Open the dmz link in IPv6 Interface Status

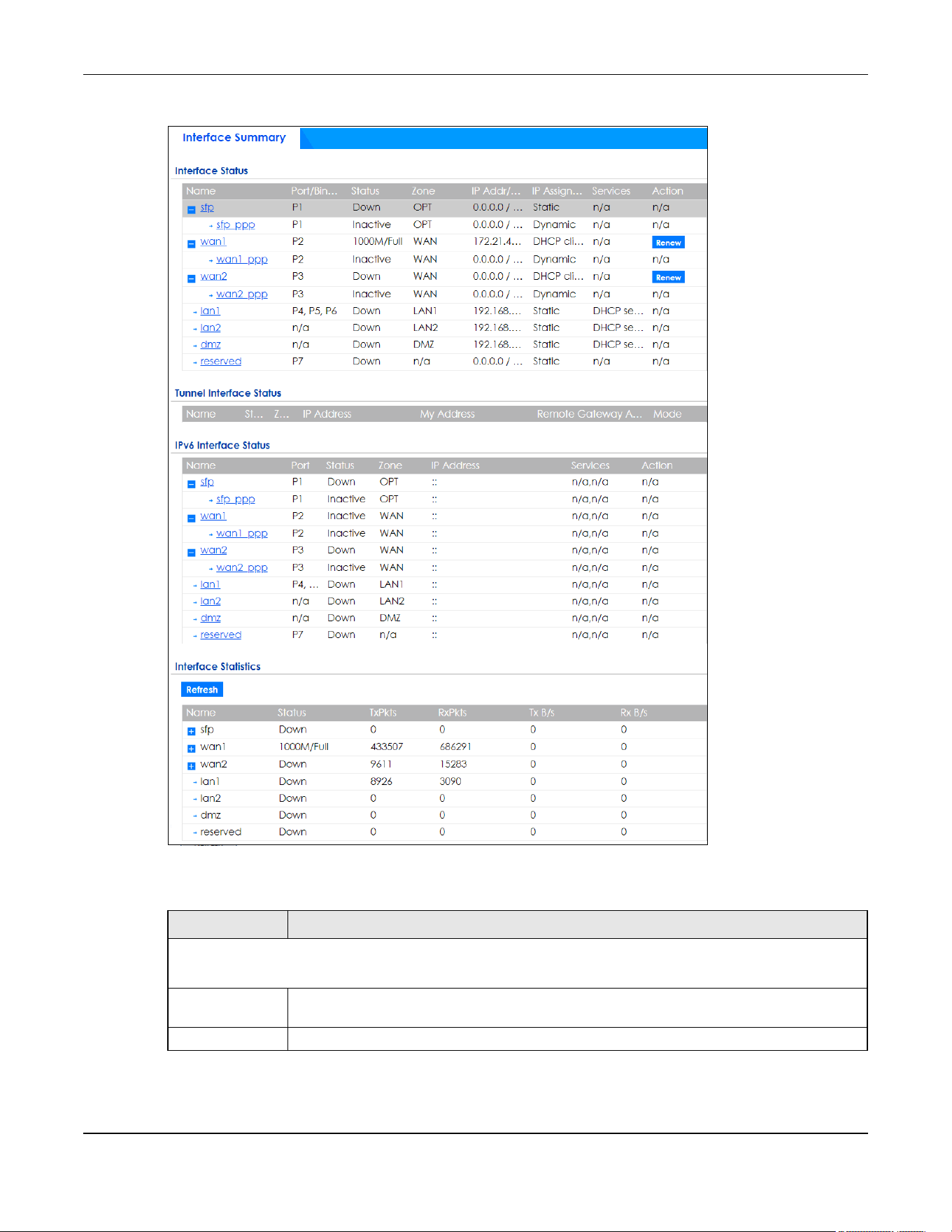pyautogui.click(x=211, y=618)
